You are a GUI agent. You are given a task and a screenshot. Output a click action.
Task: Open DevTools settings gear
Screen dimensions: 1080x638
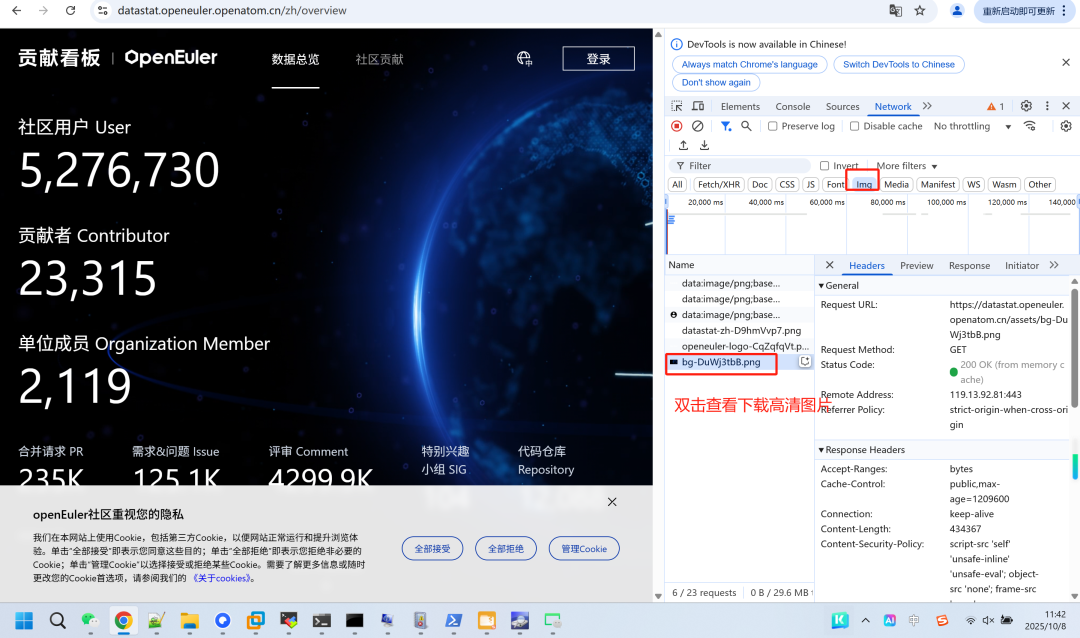point(1025,106)
